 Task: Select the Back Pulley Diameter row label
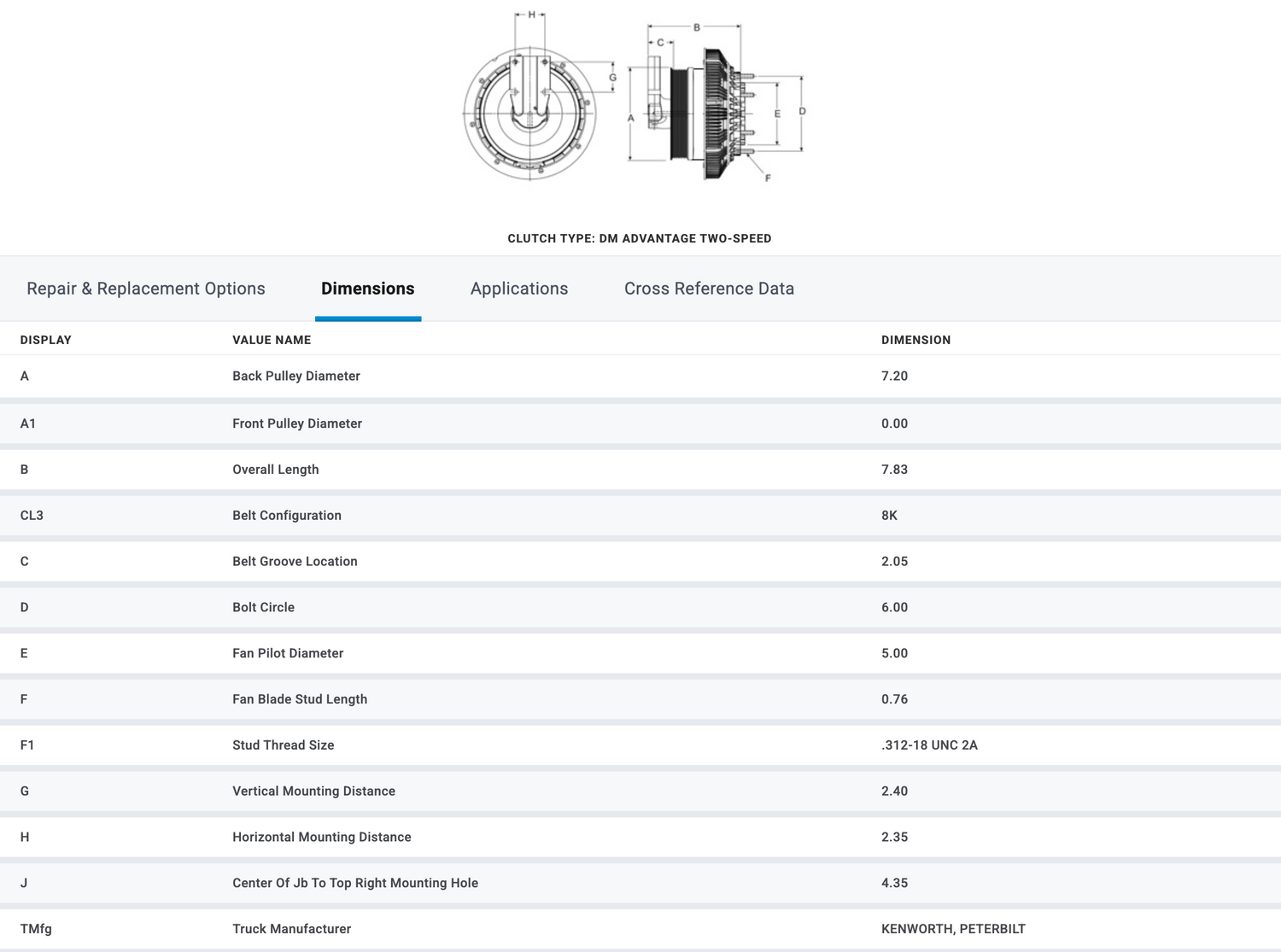[x=296, y=376]
